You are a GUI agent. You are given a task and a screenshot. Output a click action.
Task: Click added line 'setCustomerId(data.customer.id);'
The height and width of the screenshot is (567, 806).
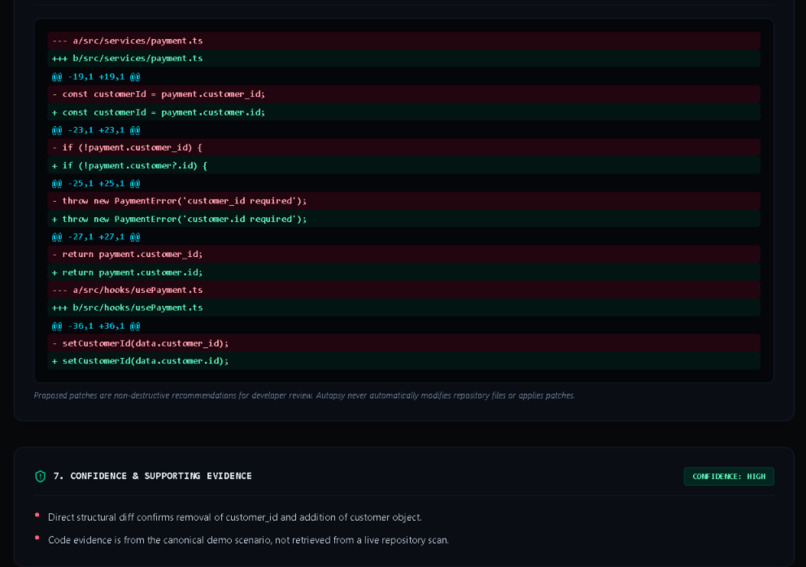(x=404, y=361)
